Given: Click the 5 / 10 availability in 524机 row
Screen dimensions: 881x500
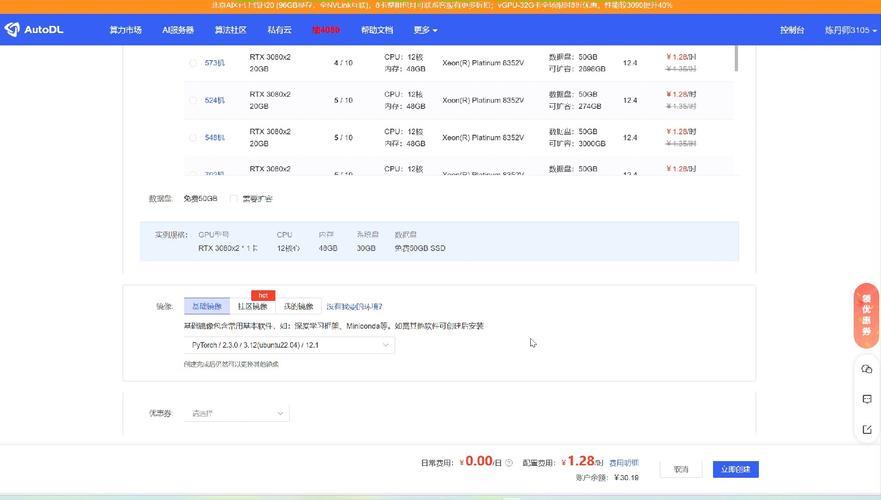Looking at the screenshot, I should pos(343,101).
